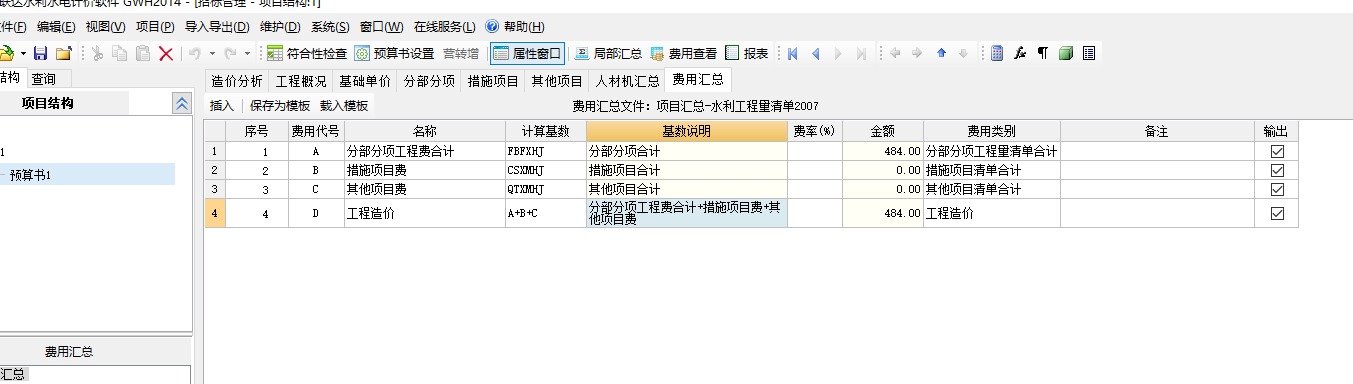The image size is (1353, 384).
Task: Switch to the 造价分析 tab
Action: pos(237,81)
